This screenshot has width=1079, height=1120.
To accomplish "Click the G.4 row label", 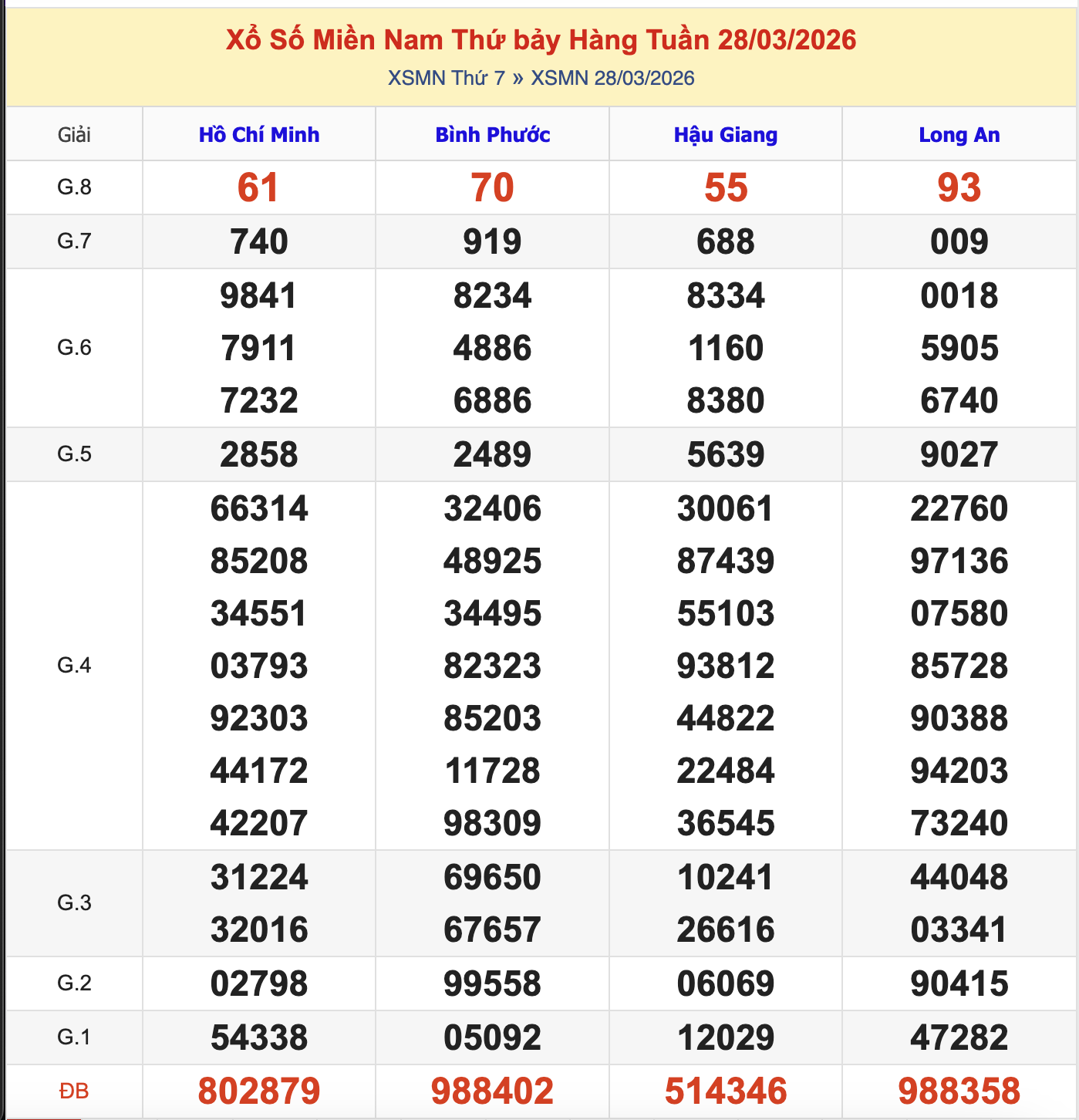I will coord(73,665).
